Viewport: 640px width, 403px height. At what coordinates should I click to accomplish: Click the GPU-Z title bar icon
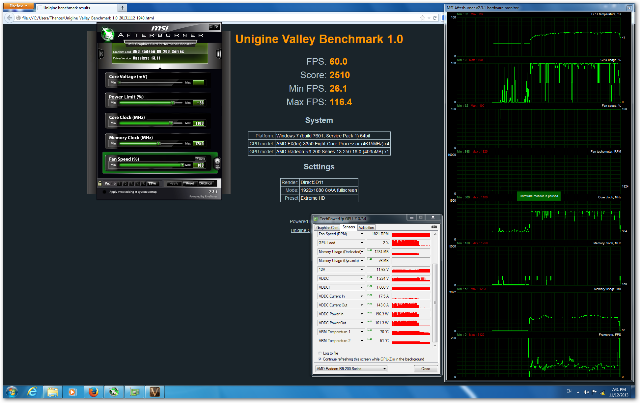point(316,218)
